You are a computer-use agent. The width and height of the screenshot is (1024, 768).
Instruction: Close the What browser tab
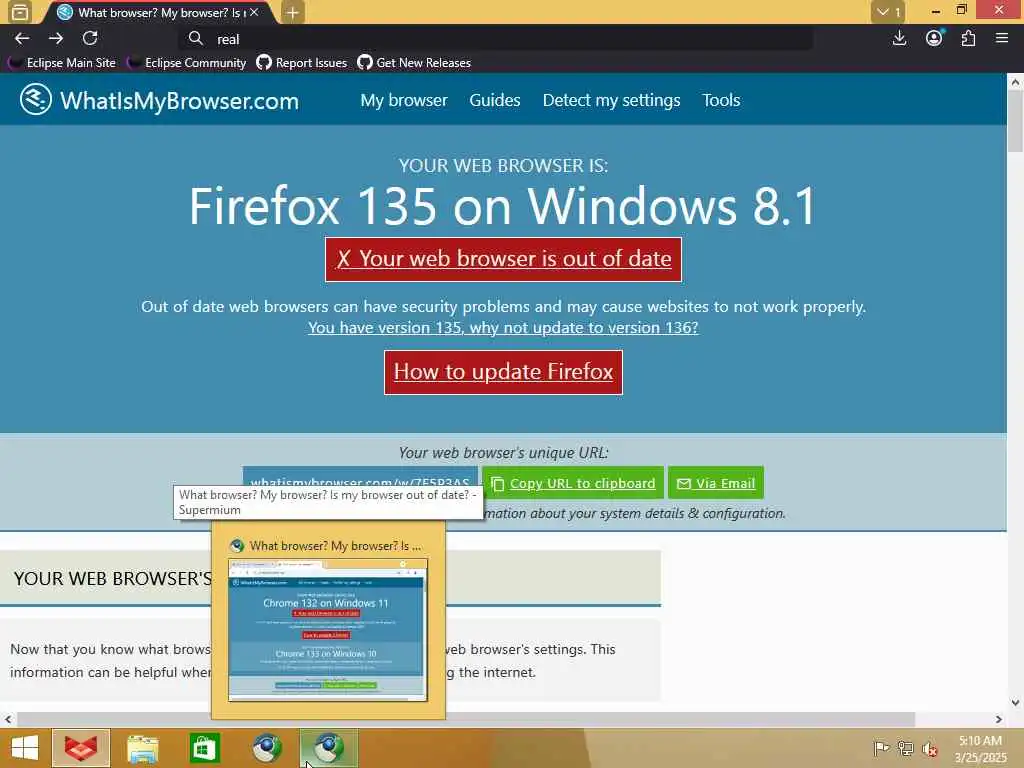click(x=254, y=12)
